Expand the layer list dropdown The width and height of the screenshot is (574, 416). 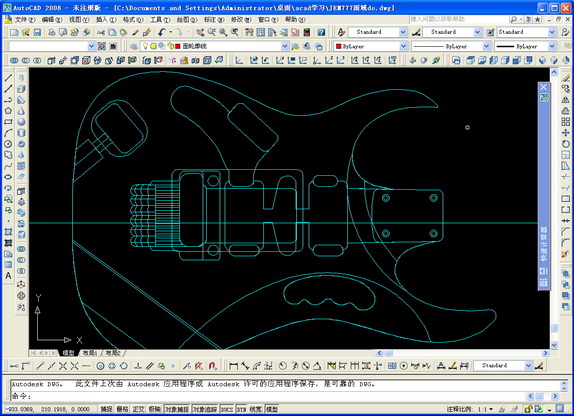(x=284, y=46)
